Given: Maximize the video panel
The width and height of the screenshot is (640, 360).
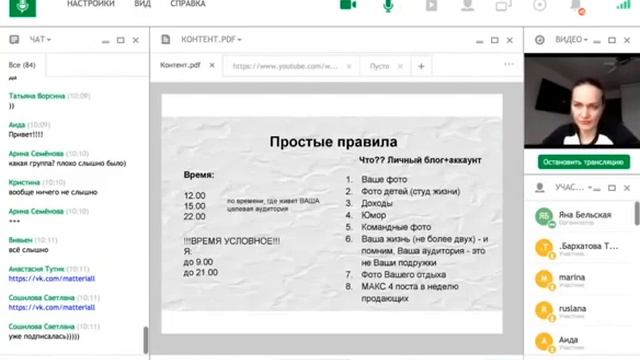Looking at the screenshot, I should coord(612,40).
